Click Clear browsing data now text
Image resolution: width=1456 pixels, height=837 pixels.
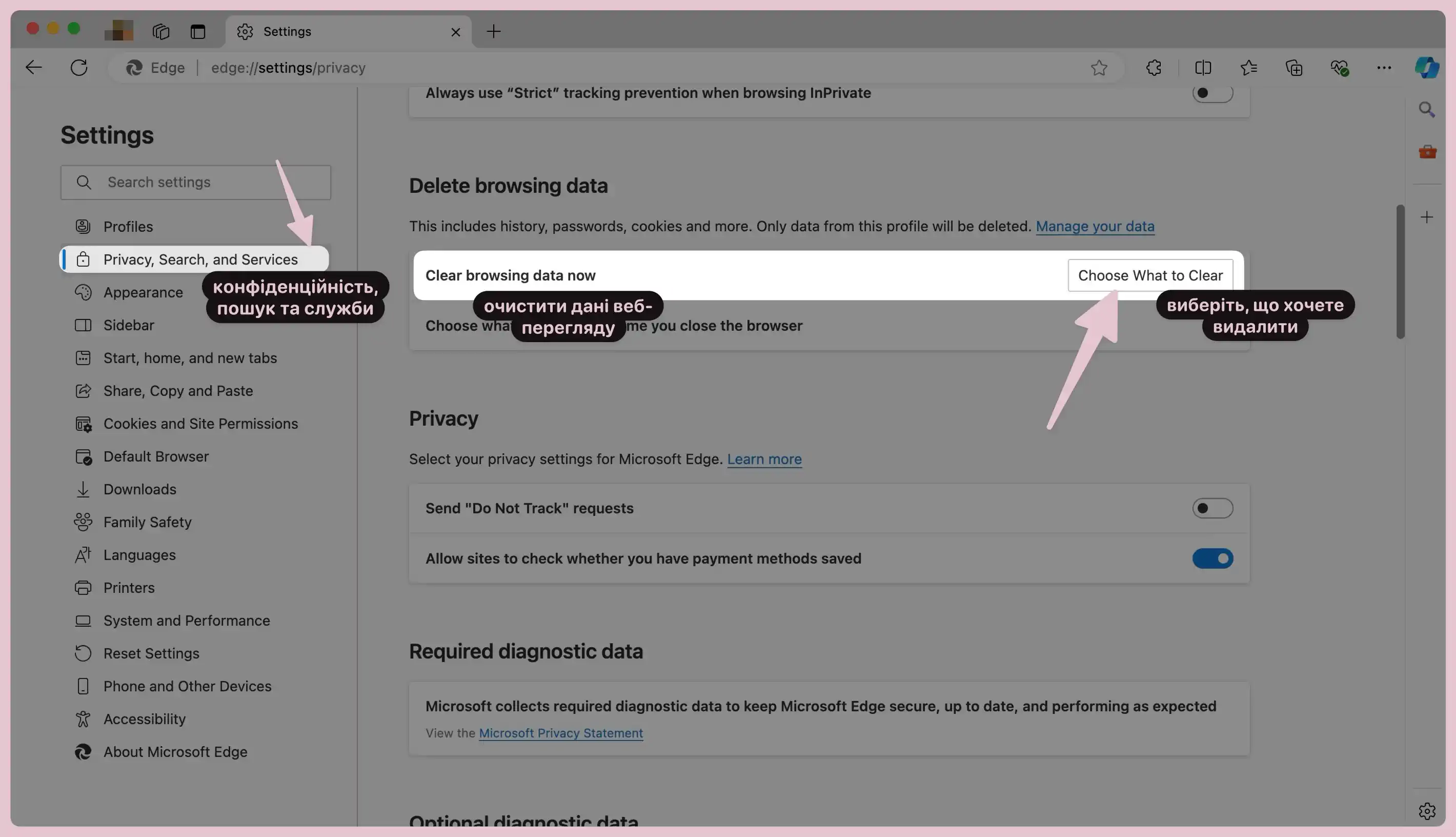pyautogui.click(x=510, y=275)
